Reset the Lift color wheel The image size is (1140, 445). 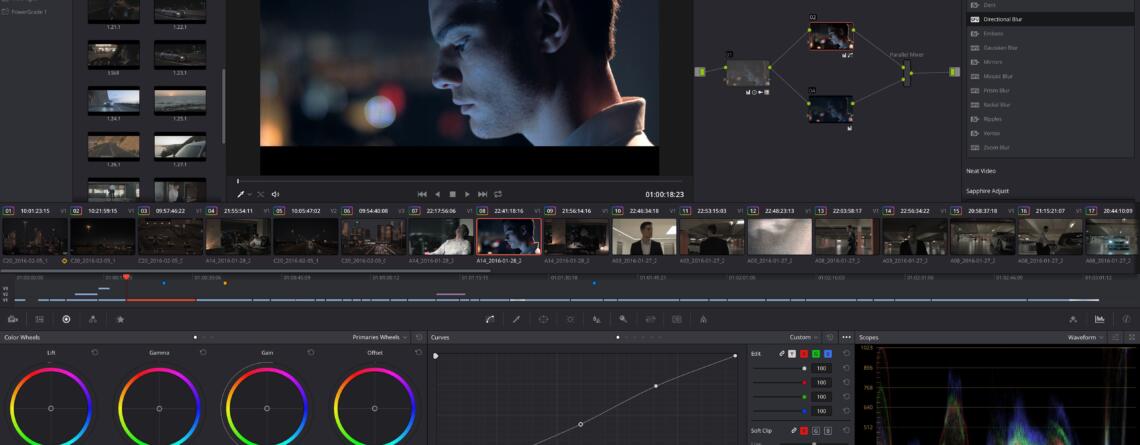pyautogui.click(x=95, y=352)
